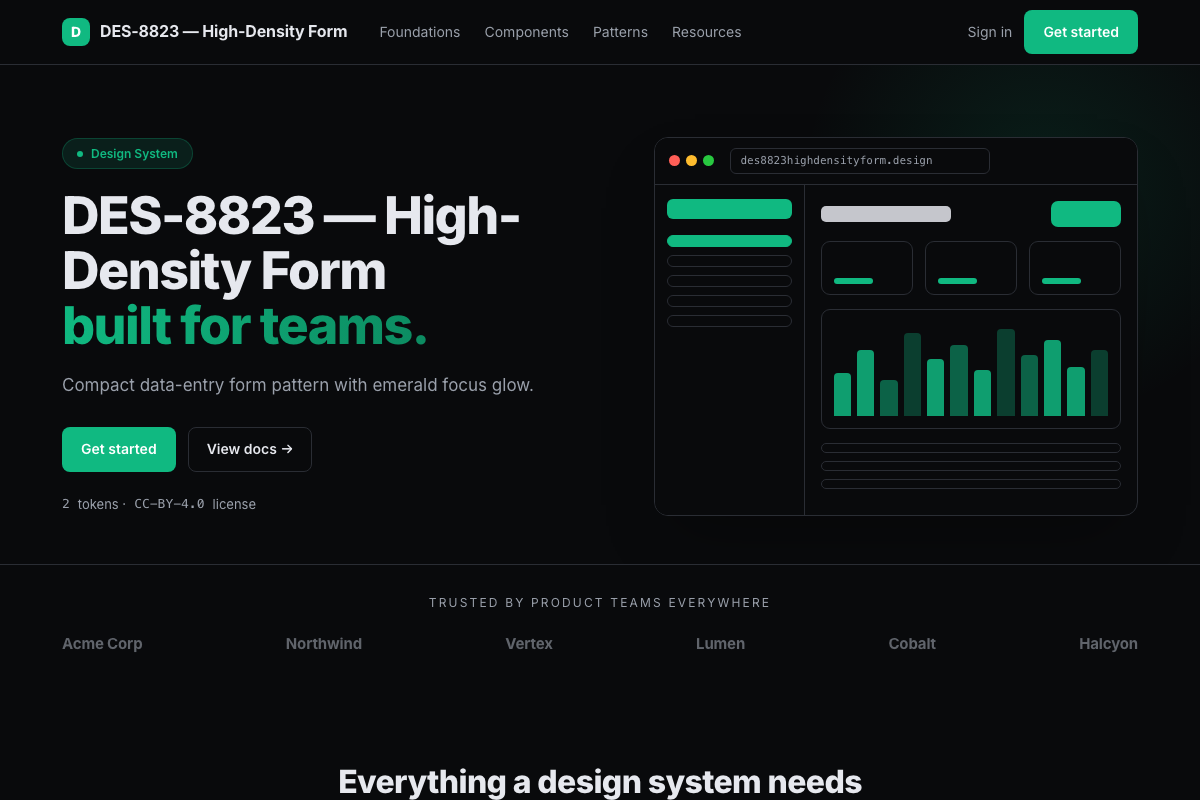1200x800 pixels.
Task: Click the Northwind logo text
Action: tap(324, 644)
